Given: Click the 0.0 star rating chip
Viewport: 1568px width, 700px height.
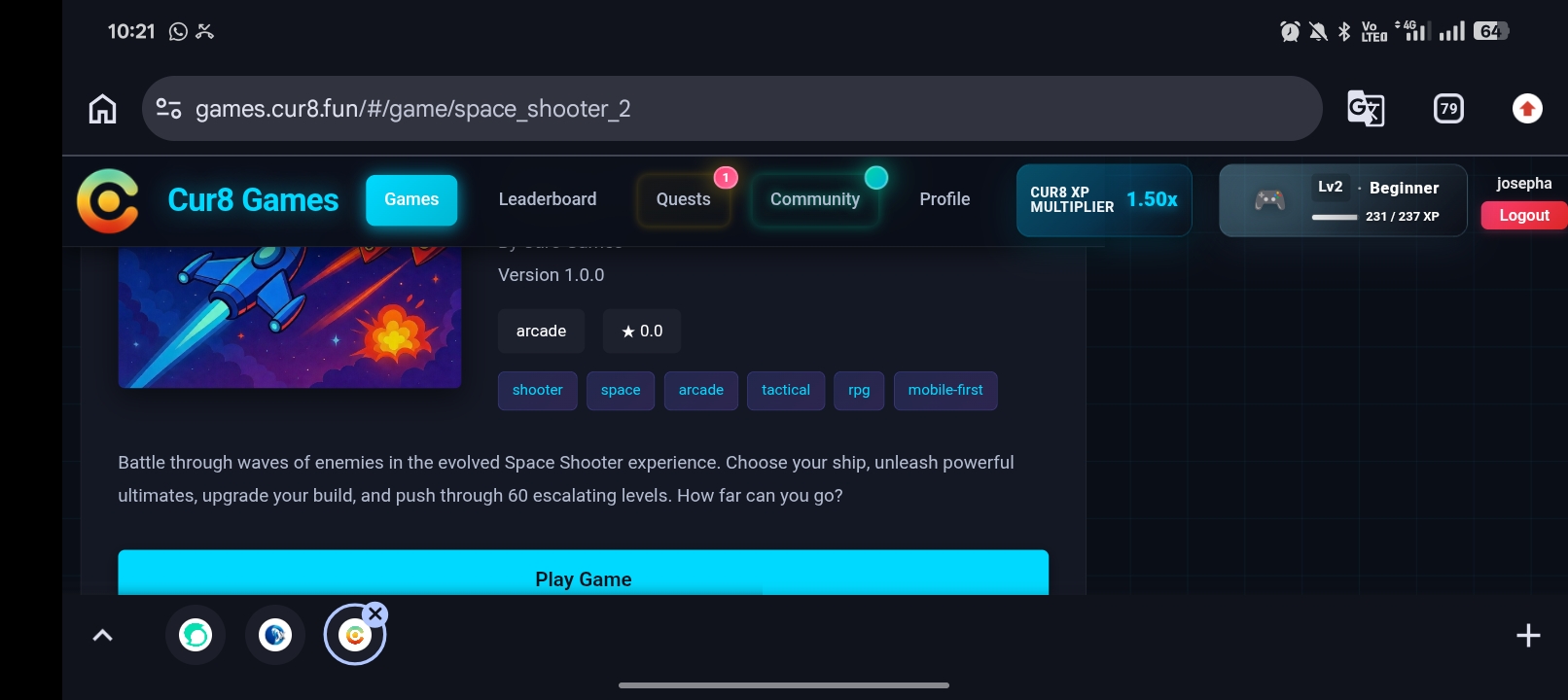Looking at the screenshot, I should click(642, 332).
